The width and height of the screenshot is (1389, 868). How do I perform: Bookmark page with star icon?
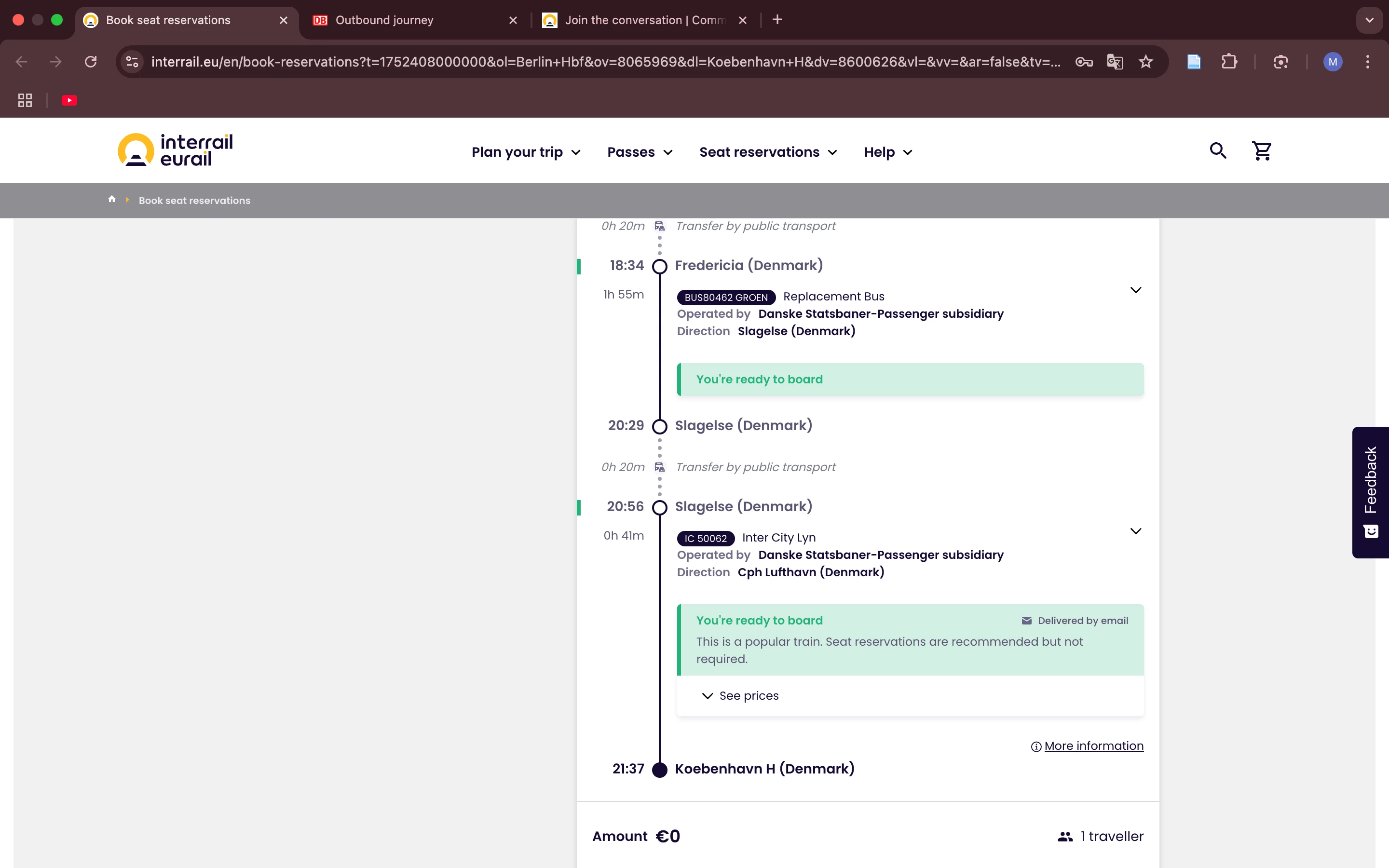point(1145,62)
